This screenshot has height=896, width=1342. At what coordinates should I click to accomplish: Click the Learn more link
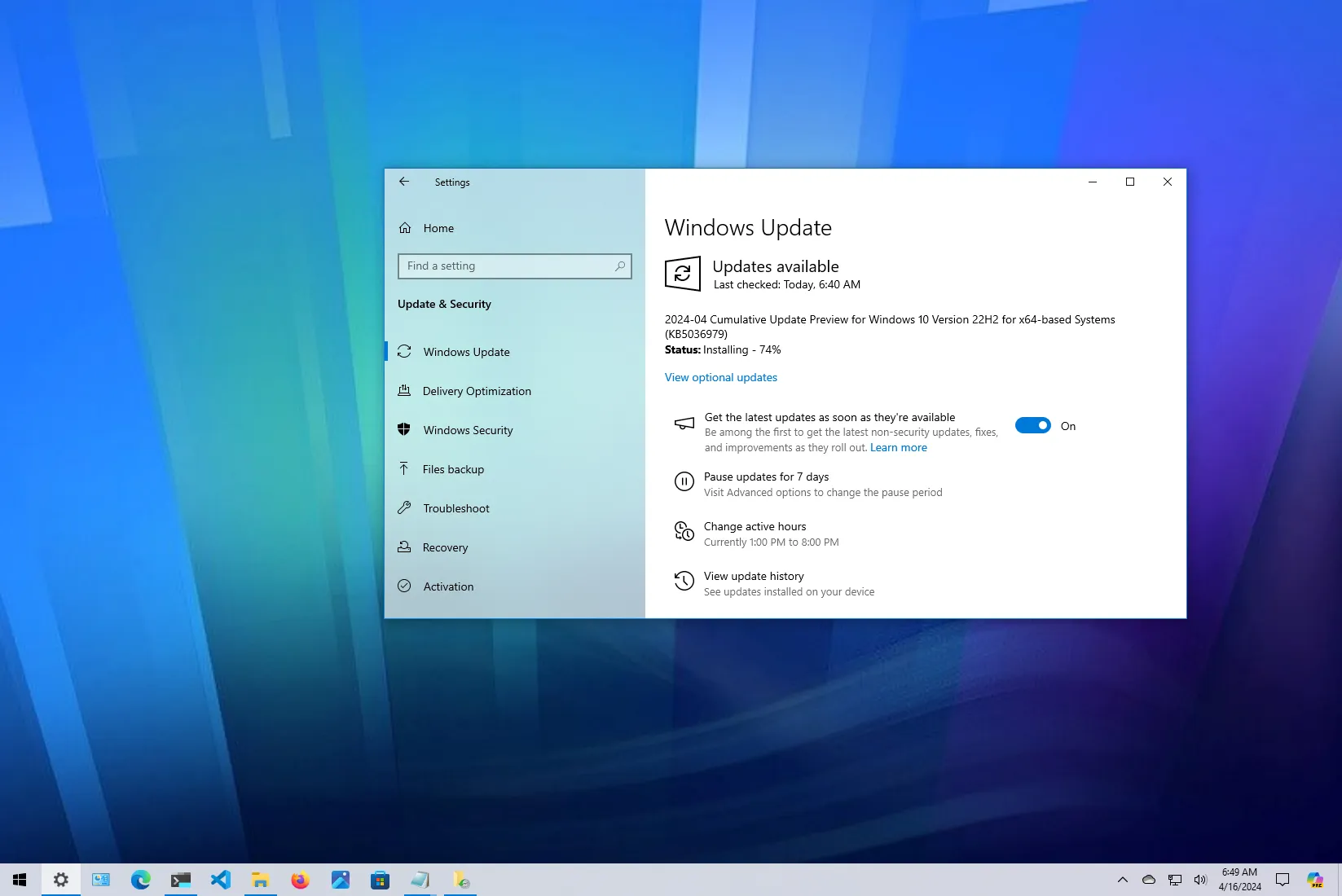[x=899, y=447]
